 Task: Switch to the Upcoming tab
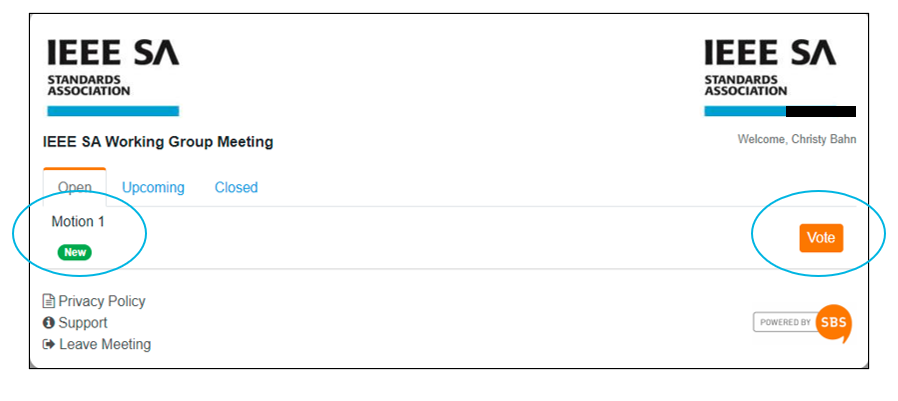tap(153, 187)
